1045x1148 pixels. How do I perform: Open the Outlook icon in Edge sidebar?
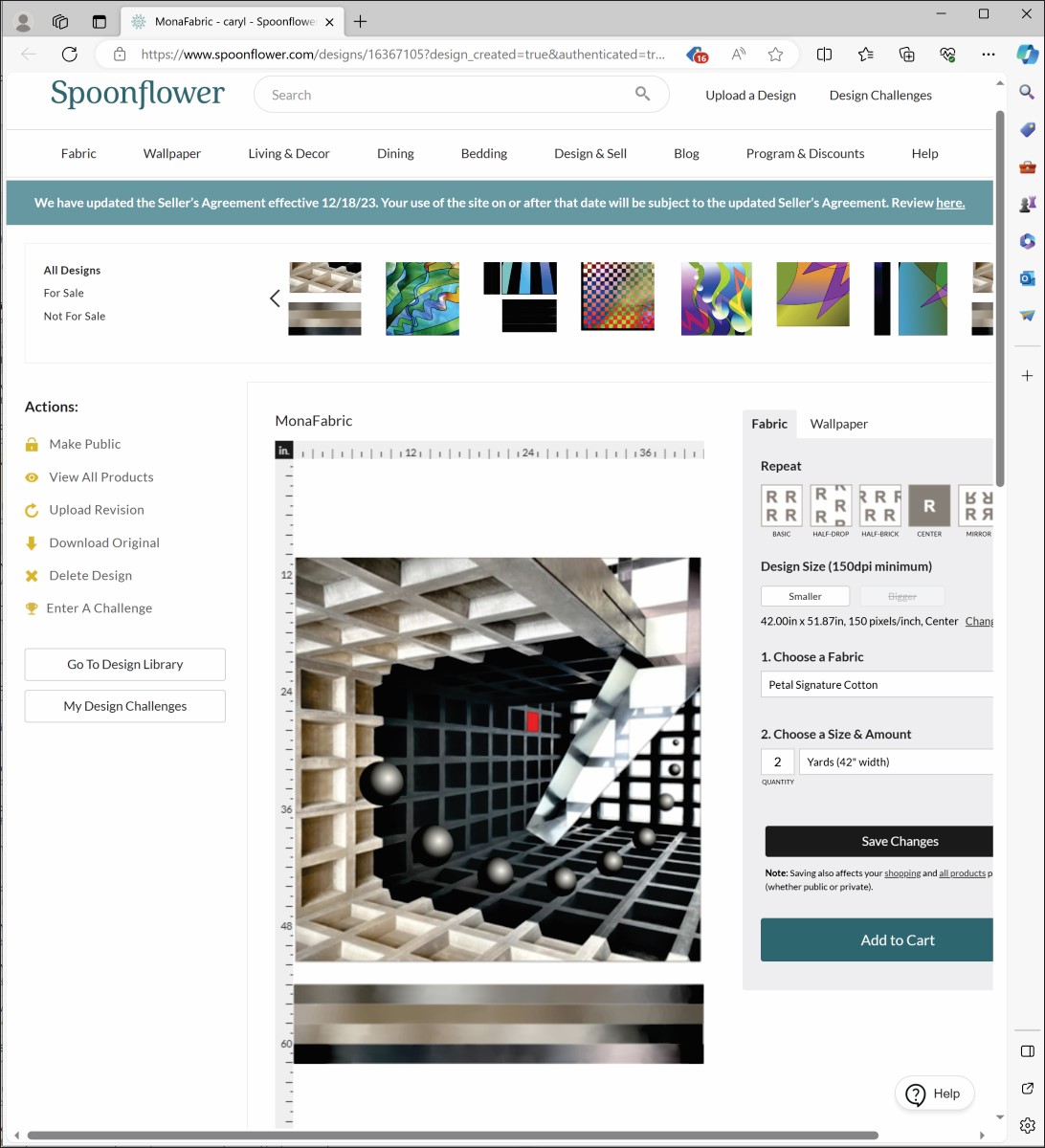(x=1027, y=278)
